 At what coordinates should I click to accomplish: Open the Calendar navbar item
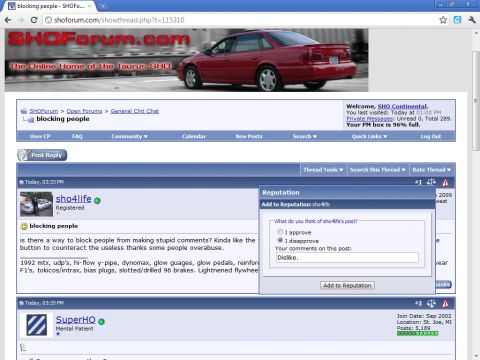194,136
